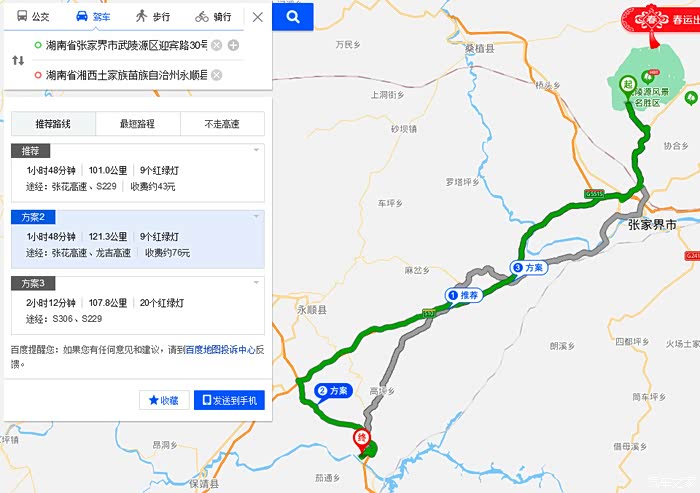This screenshot has height=493, width=700.
Task: Click the green start marker on map
Action: [628, 87]
